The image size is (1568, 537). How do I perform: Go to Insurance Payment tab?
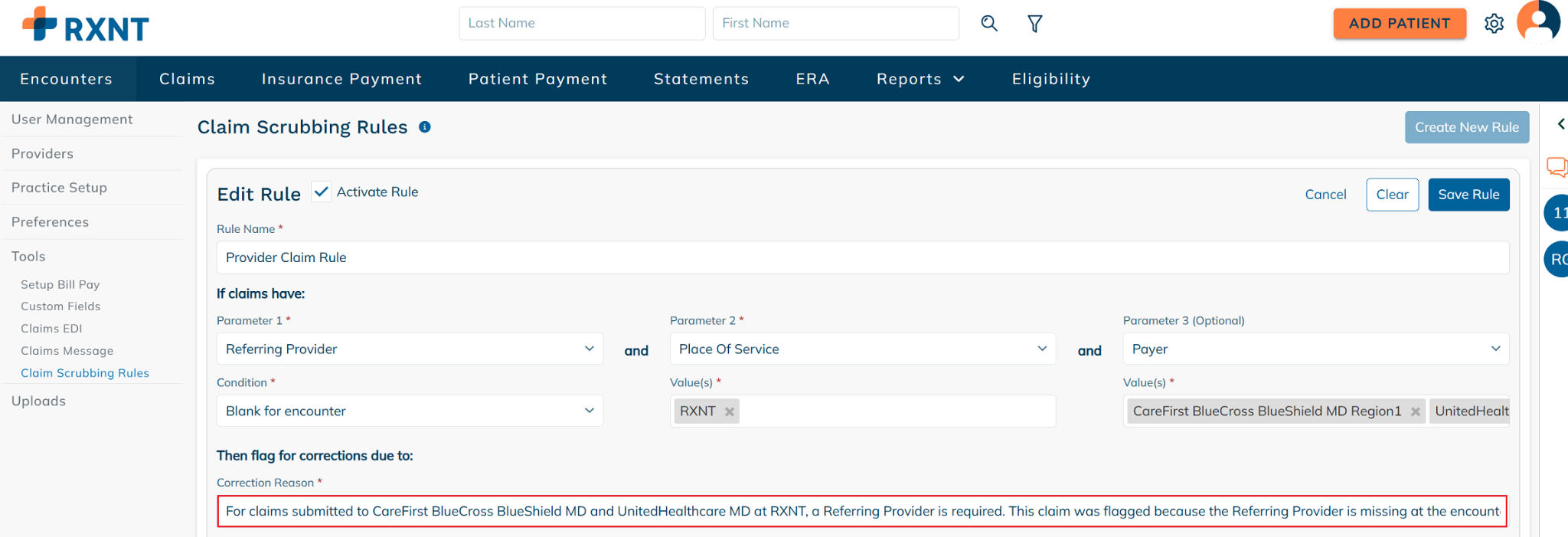click(341, 79)
